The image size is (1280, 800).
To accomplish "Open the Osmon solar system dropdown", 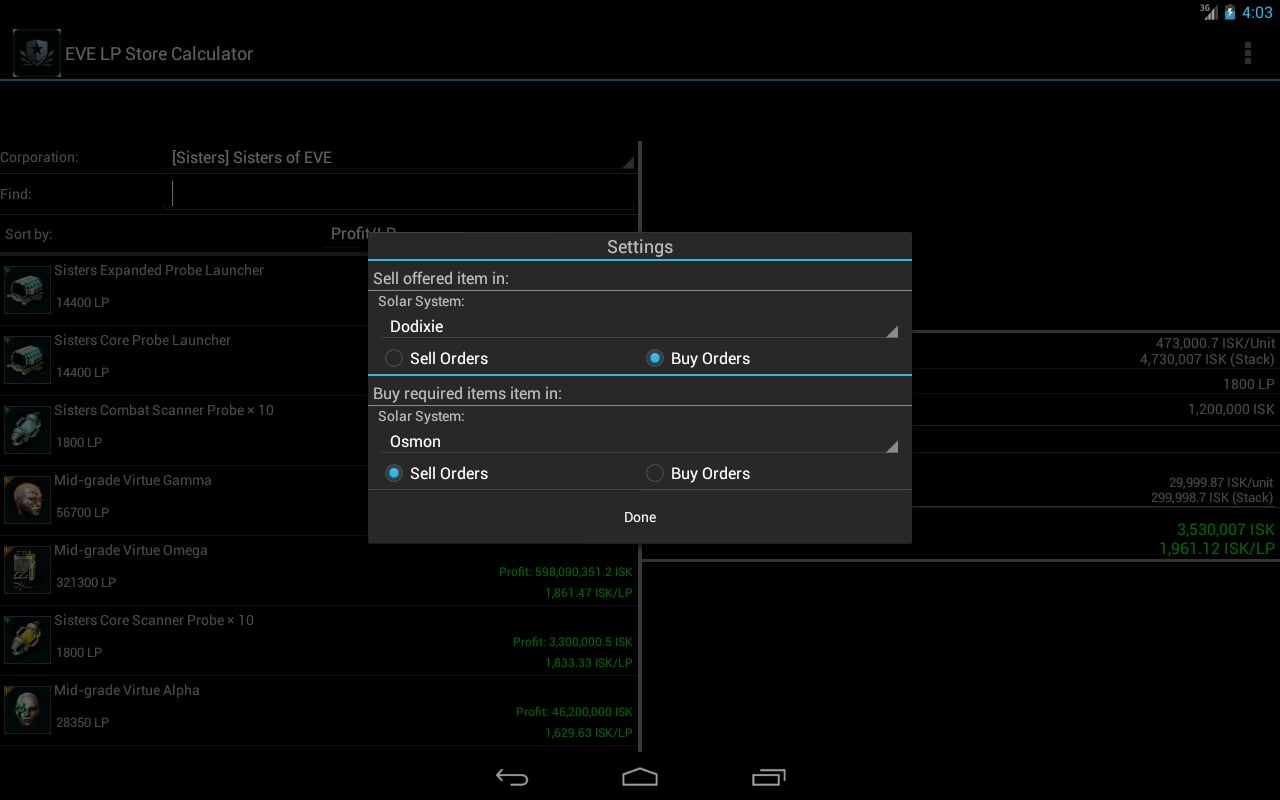I will pyautogui.click(x=640, y=441).
